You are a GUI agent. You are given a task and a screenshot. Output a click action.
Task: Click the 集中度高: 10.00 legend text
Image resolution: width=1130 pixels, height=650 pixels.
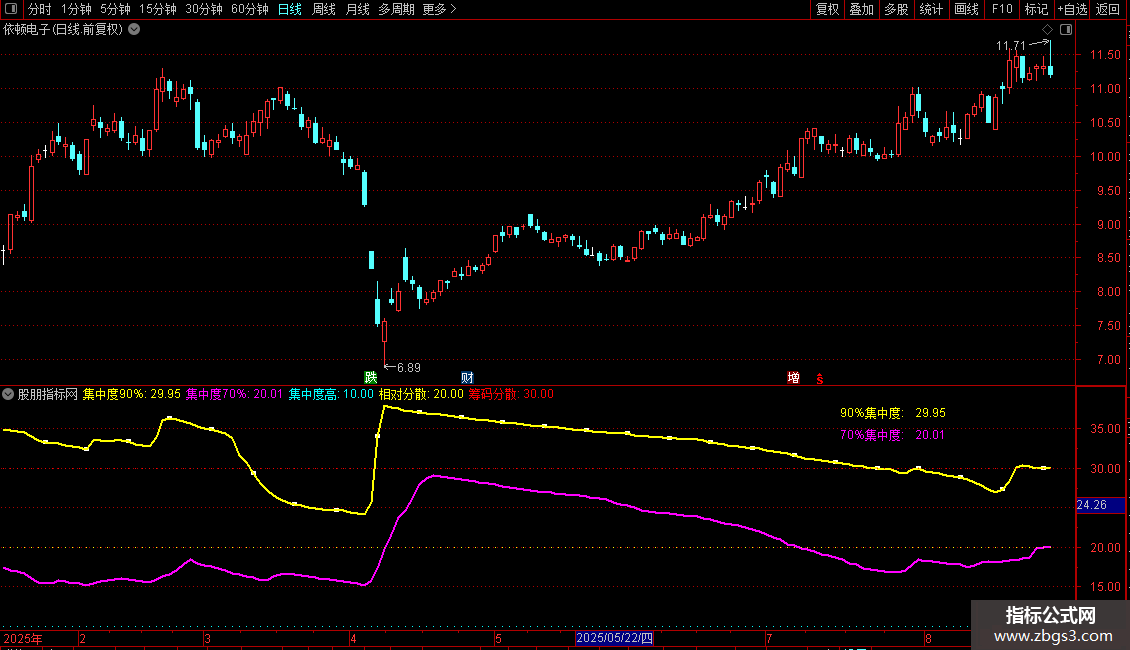(x=332, y=394)
